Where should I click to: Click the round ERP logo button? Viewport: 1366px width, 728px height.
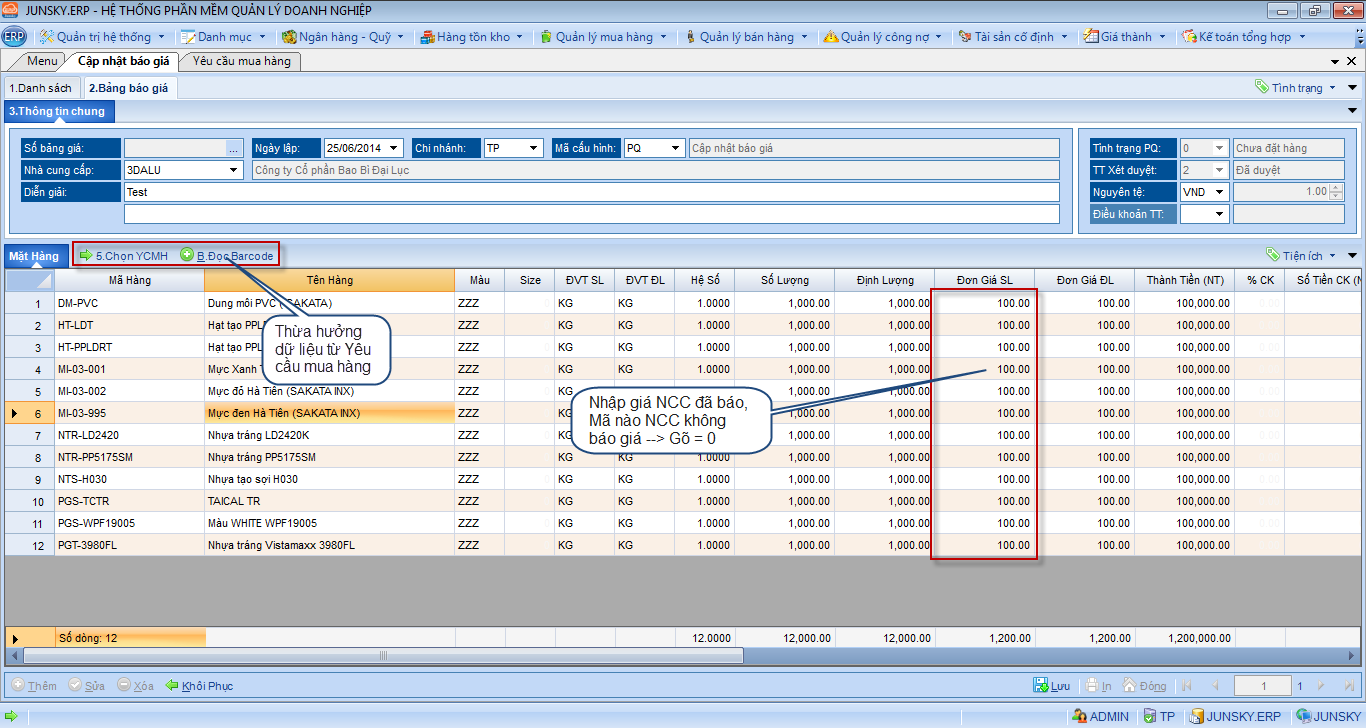point(14,37)
